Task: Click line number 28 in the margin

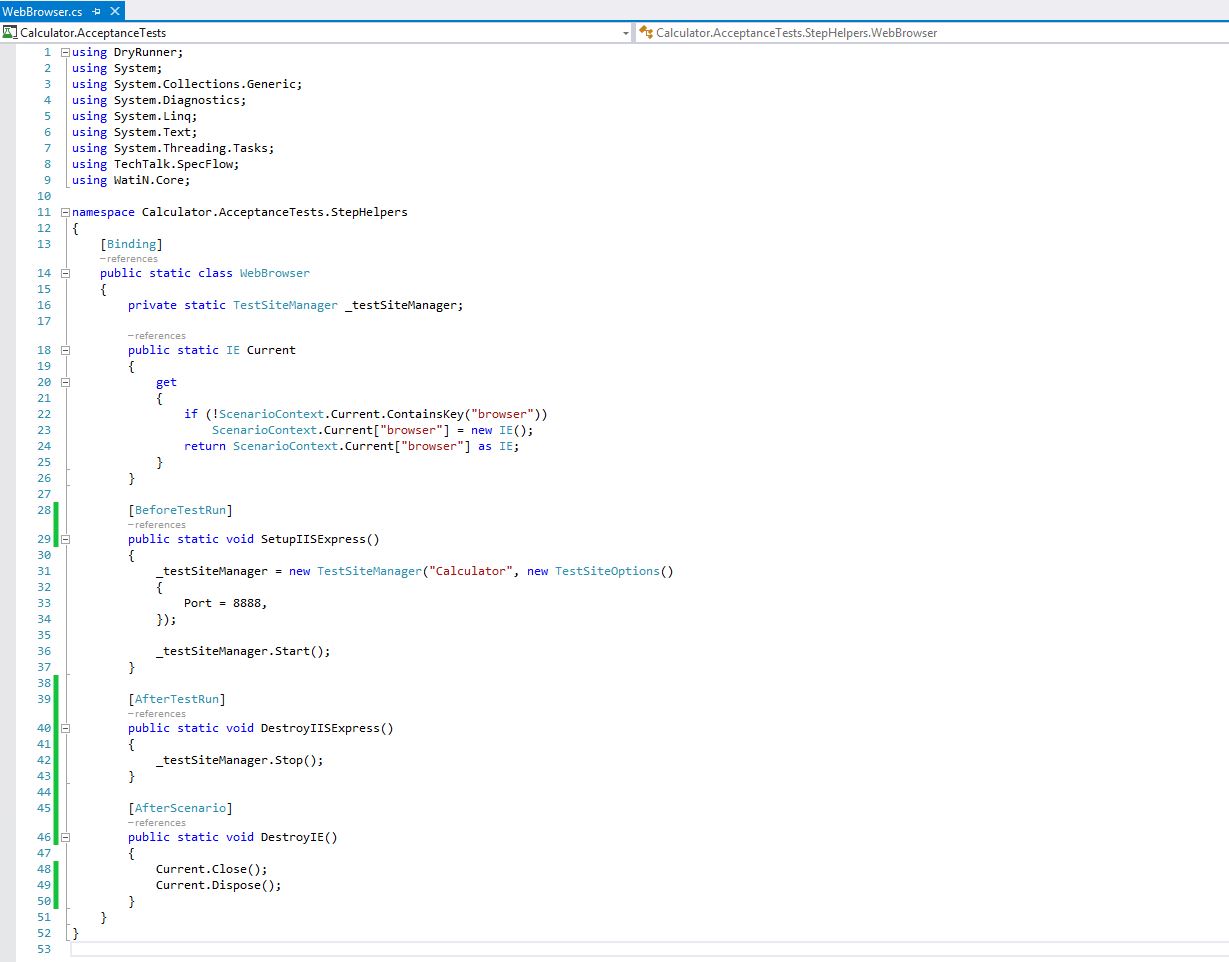Action: (x=43, y=510)
